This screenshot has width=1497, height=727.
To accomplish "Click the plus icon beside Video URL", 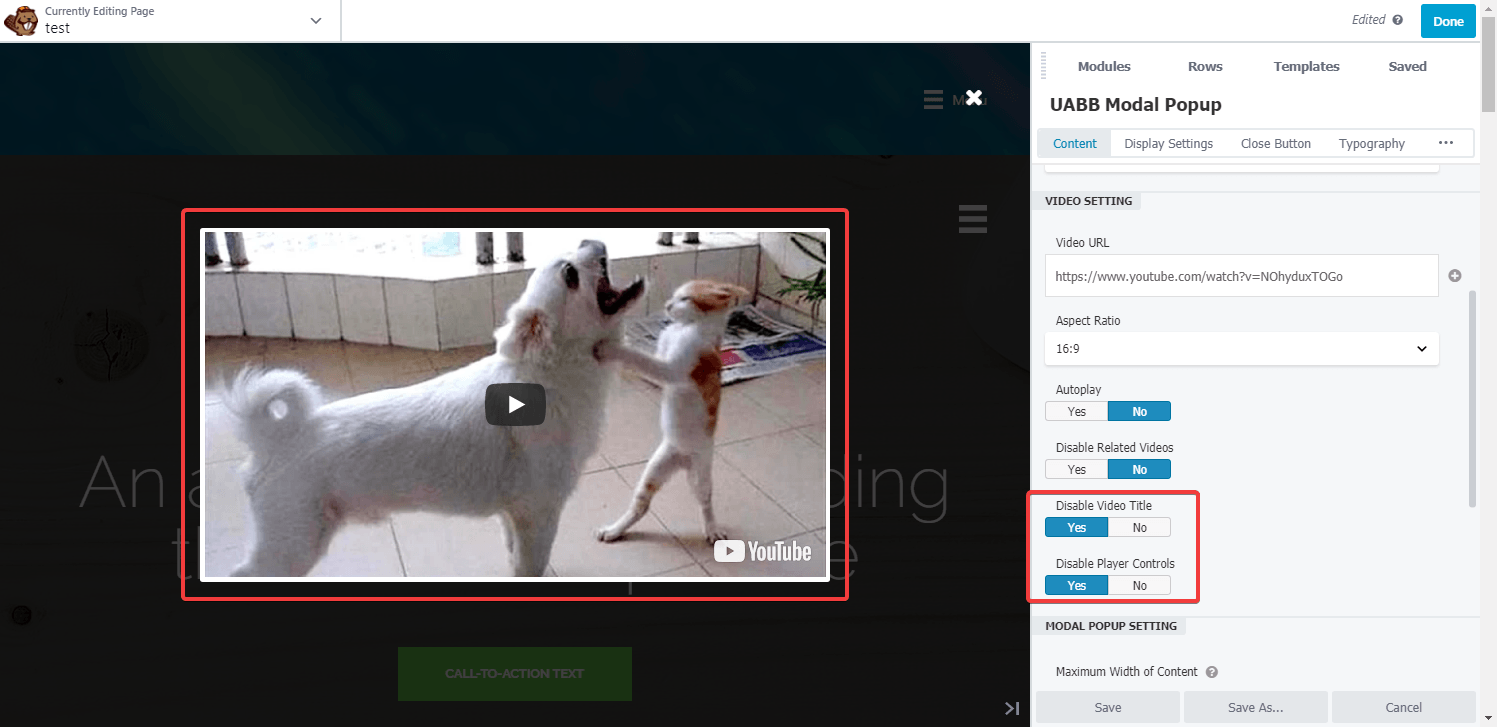I will pyautogui.click(x=1455, y=276).
